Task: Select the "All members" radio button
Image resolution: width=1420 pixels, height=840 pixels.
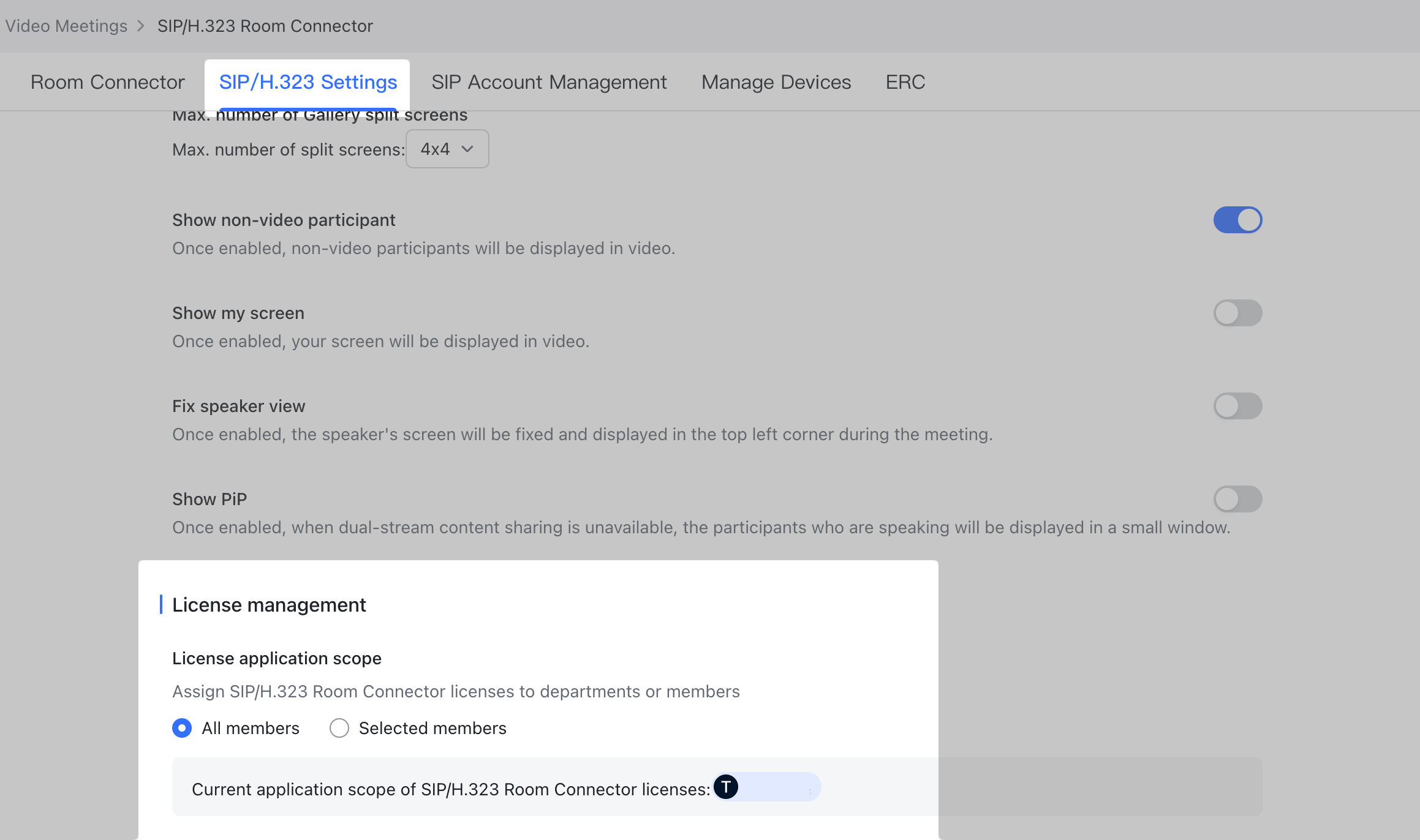Action: pyautogui.click(x=181, y=728)
